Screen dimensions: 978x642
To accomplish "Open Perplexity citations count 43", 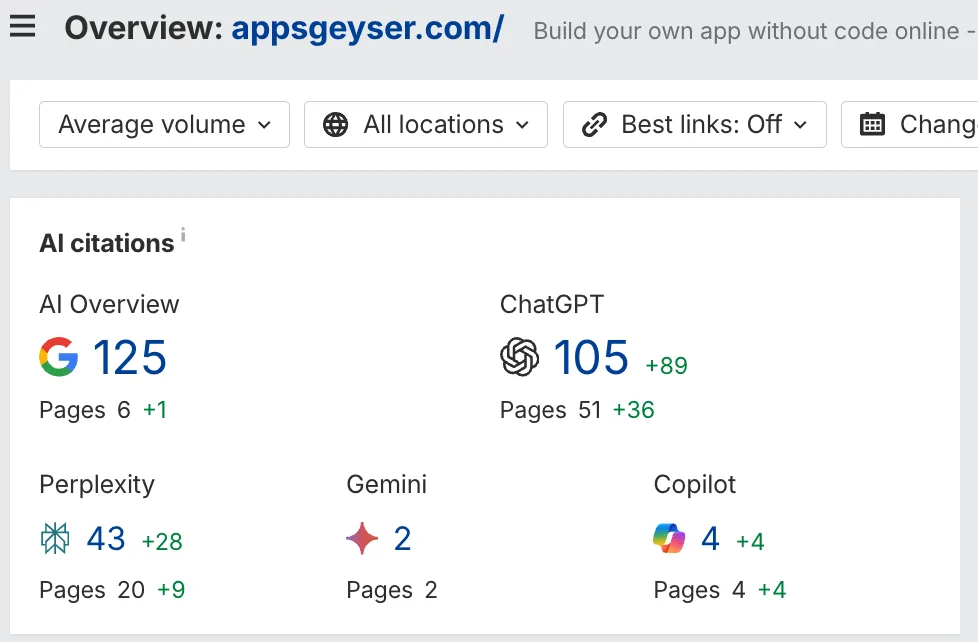I will (106, 539).
